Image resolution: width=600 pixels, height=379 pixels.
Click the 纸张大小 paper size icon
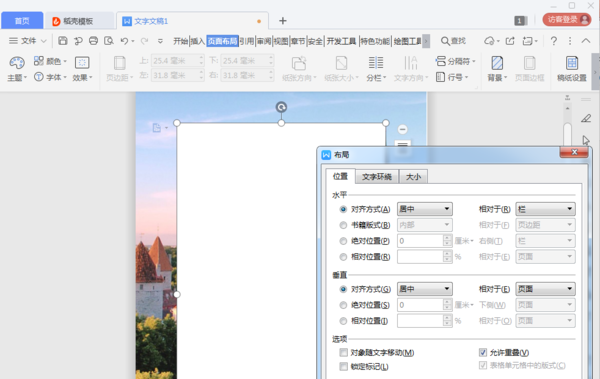click(341, 63)
